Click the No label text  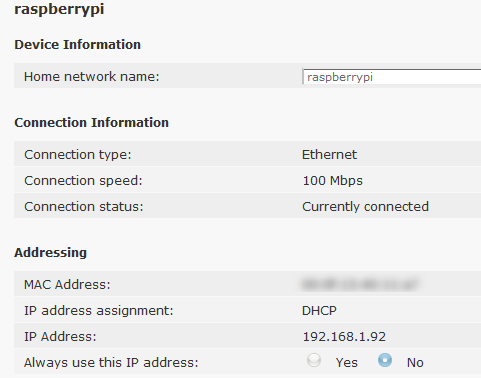click(415, 362)
